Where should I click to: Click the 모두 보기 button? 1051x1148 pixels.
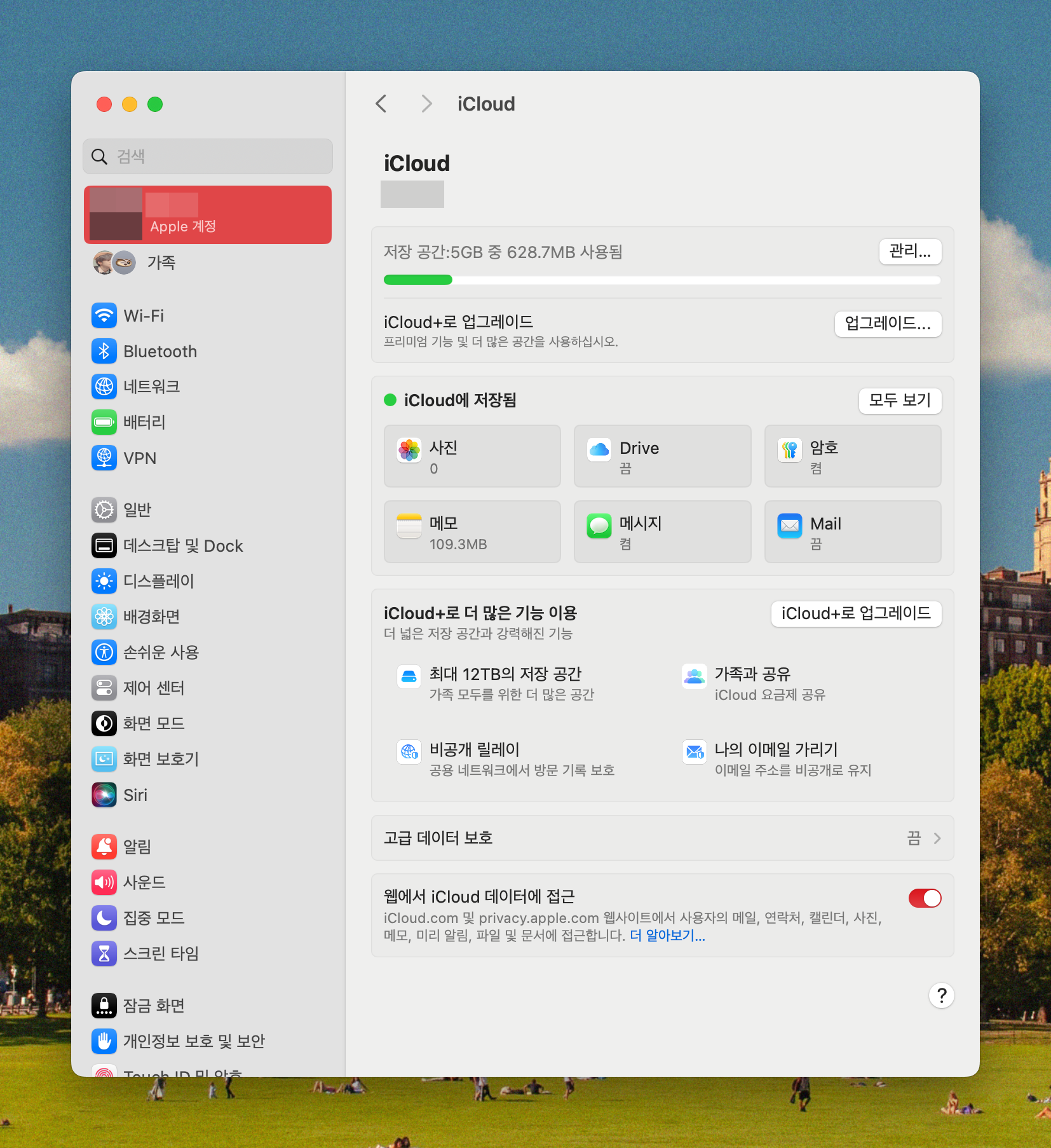tap(900, 401)
